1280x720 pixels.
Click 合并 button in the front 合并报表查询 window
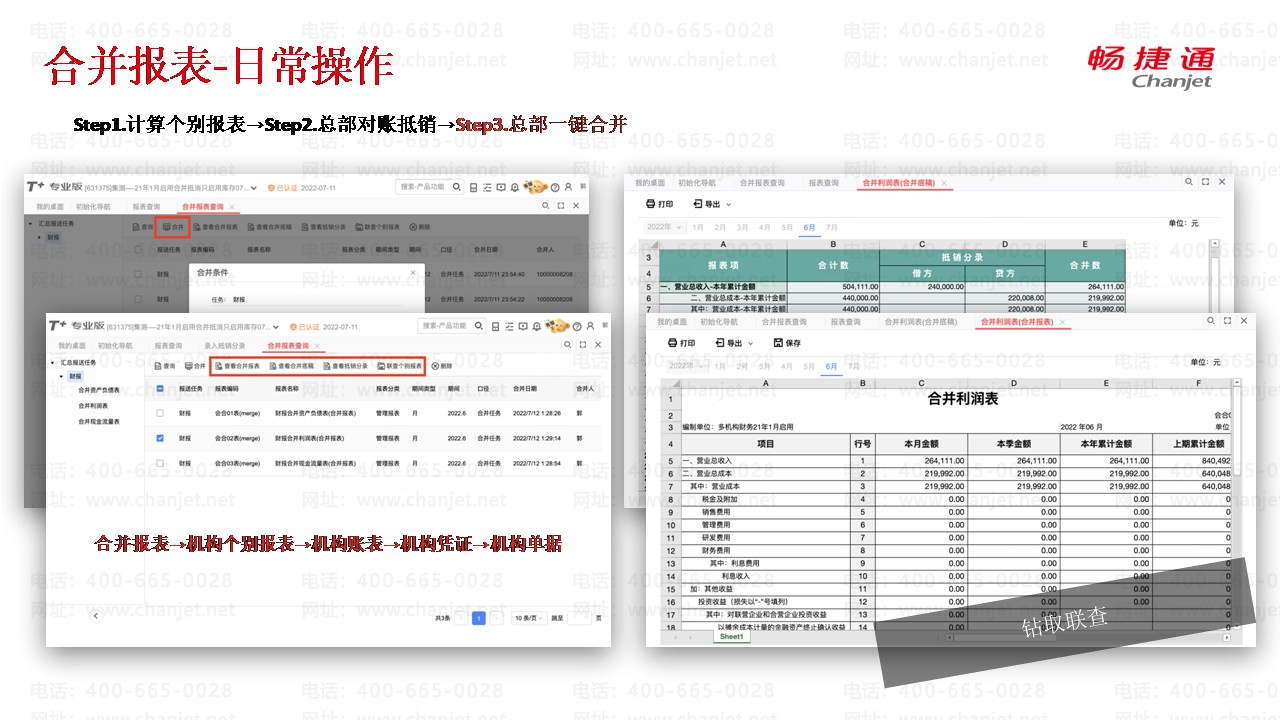point(195,366)
